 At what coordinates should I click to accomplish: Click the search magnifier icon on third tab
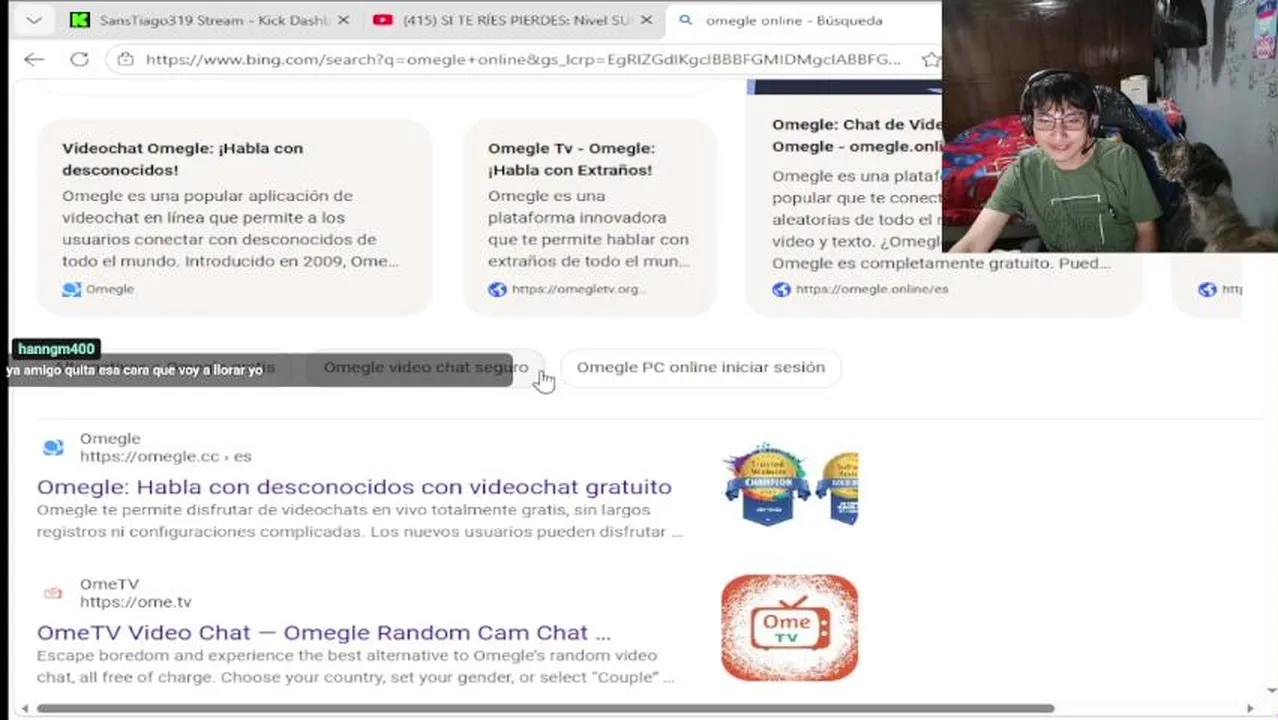click(x=686, y=20)
